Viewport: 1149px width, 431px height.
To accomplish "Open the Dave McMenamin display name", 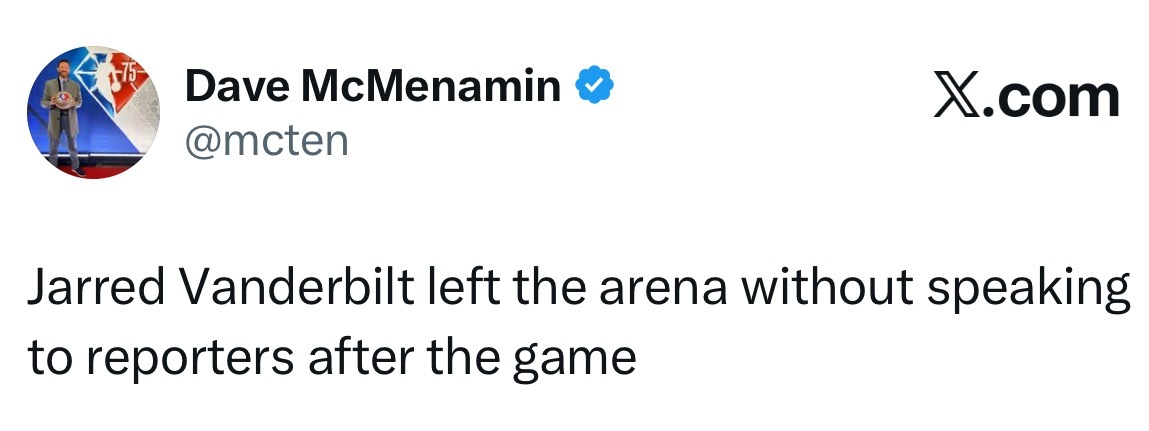I will [373, 88].
